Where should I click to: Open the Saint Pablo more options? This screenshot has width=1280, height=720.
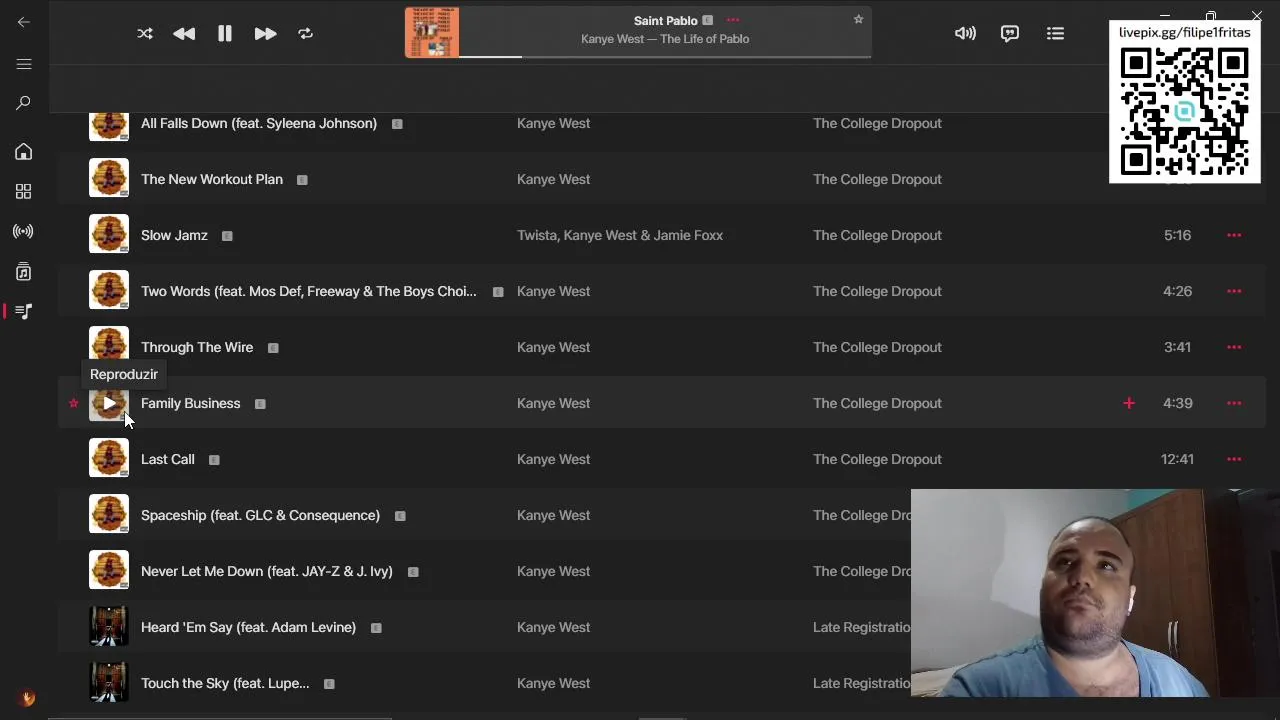733,20
